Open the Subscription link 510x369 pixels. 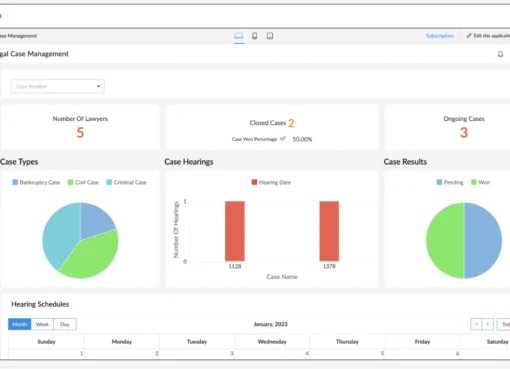(x=440, y=36)
